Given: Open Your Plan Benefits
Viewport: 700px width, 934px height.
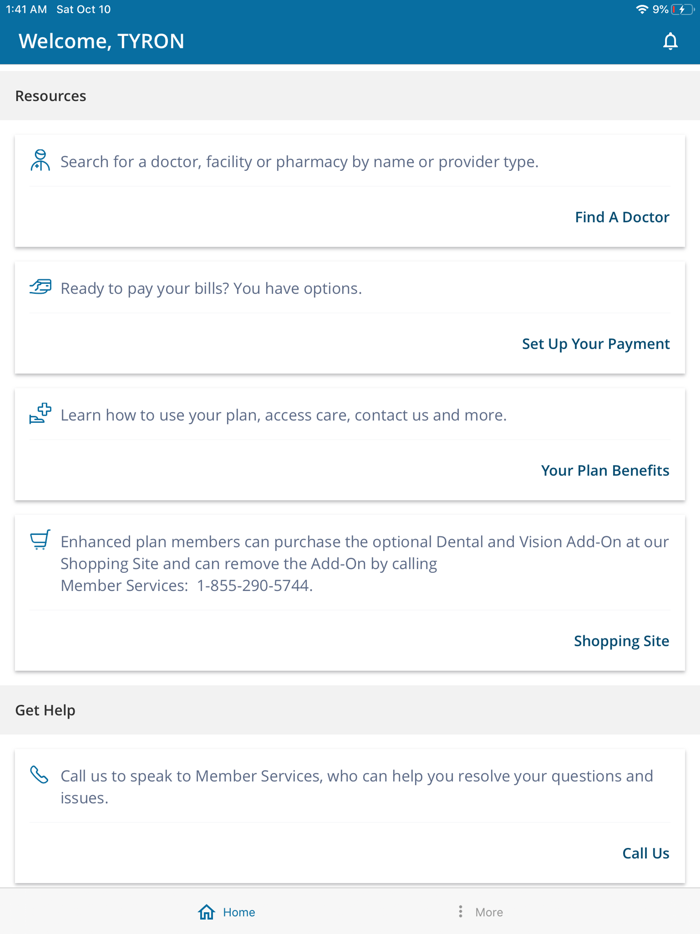Looking at the screenshot, I should click(x=605, y=470).
